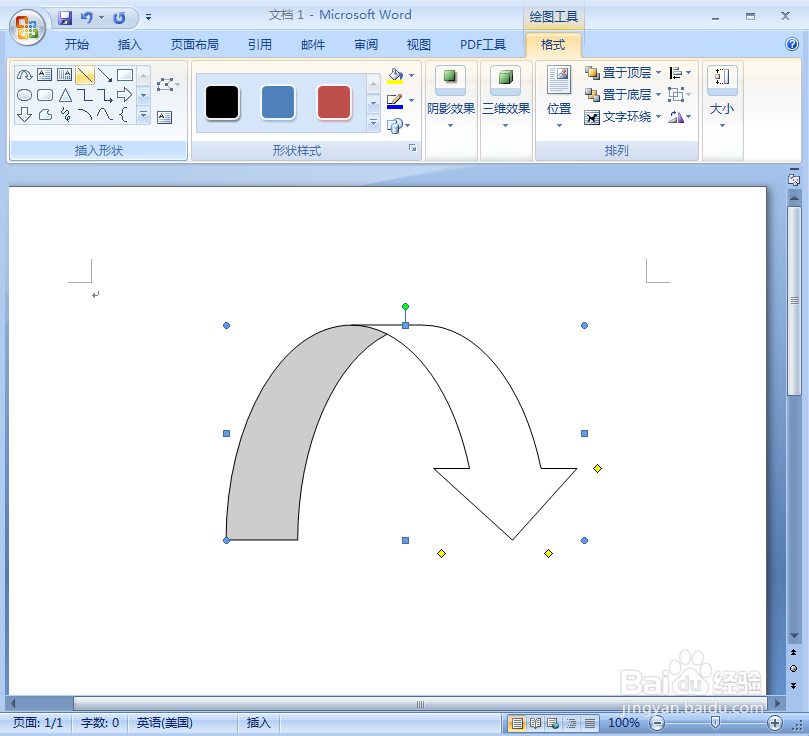Switch to the 视图 tab
Viewport: 809px width, 736px height.
[x=419, y=45]
